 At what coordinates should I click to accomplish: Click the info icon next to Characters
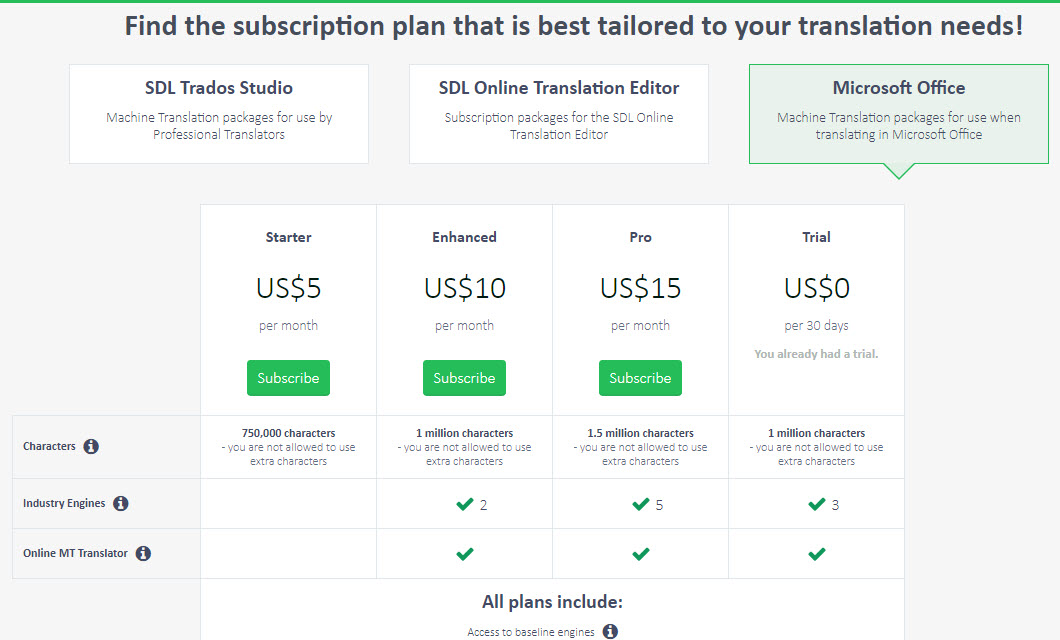pyautogui.click(x=91, y=447)
